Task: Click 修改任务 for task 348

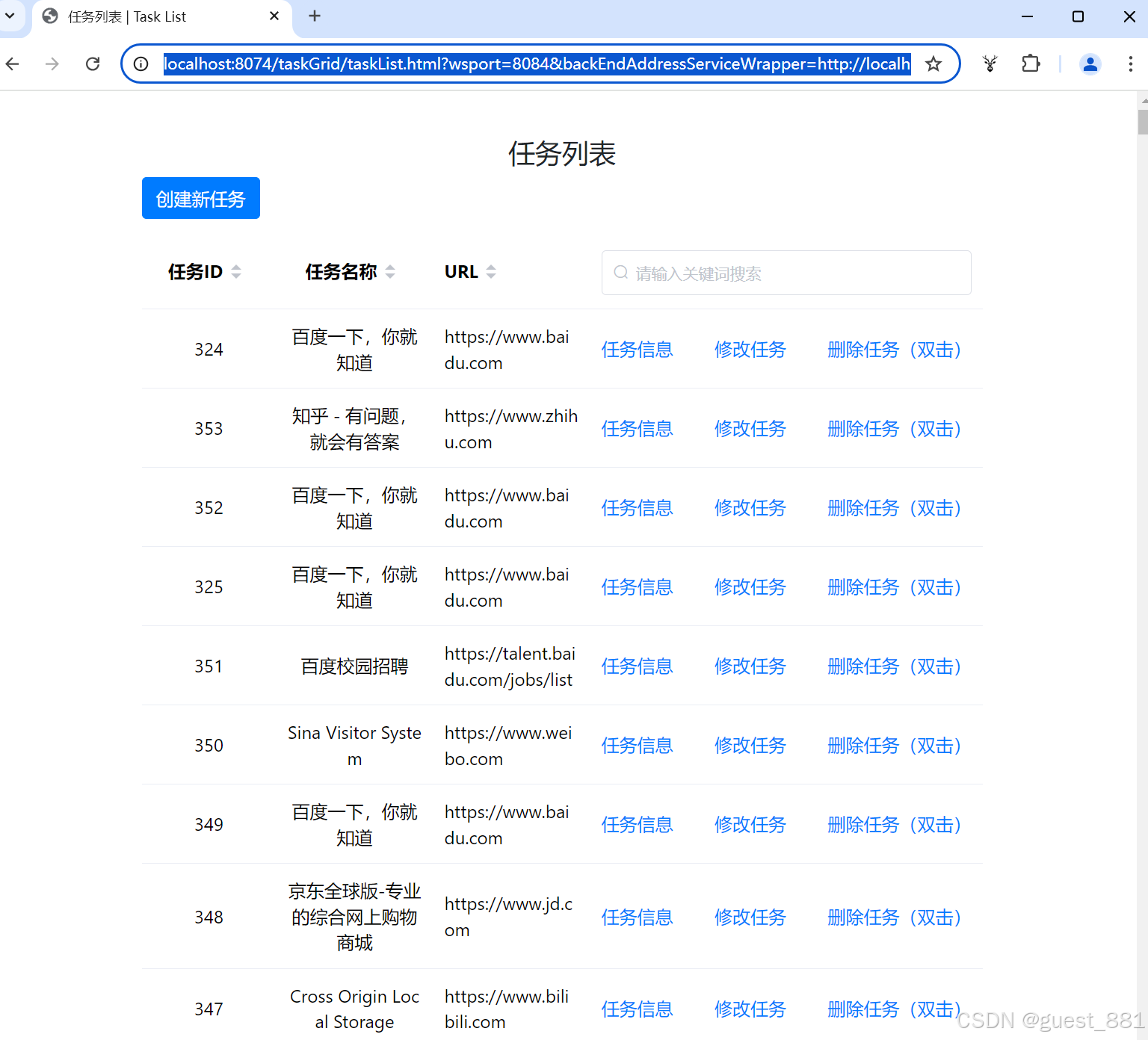Action: pyautogui.click(x=750, y=917)
